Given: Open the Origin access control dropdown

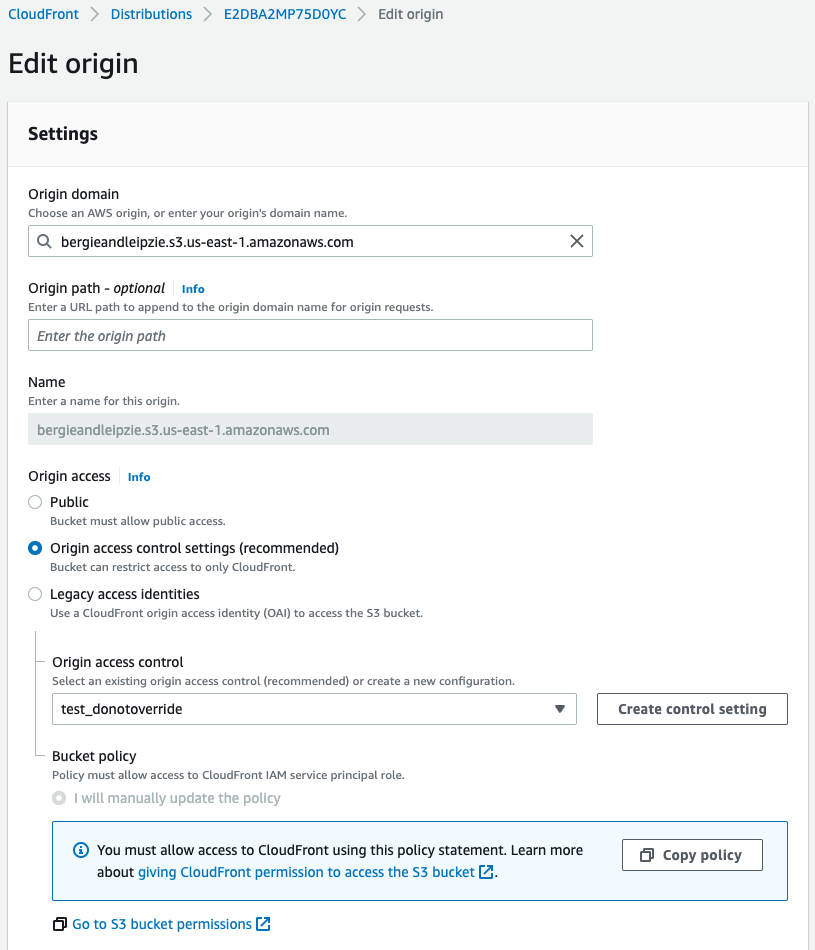Looking at the screenshot, I should pos(314,709).
